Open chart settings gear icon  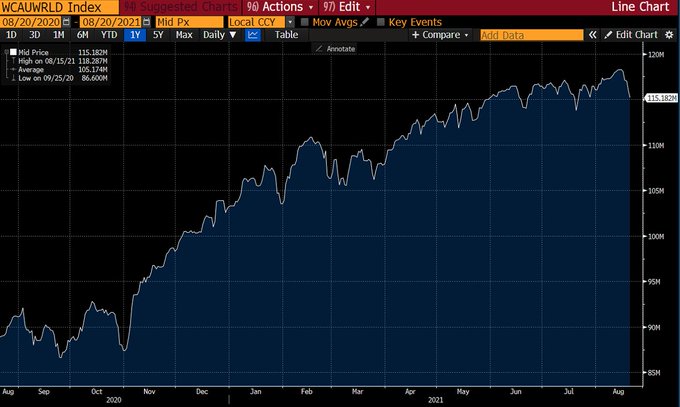670,35
